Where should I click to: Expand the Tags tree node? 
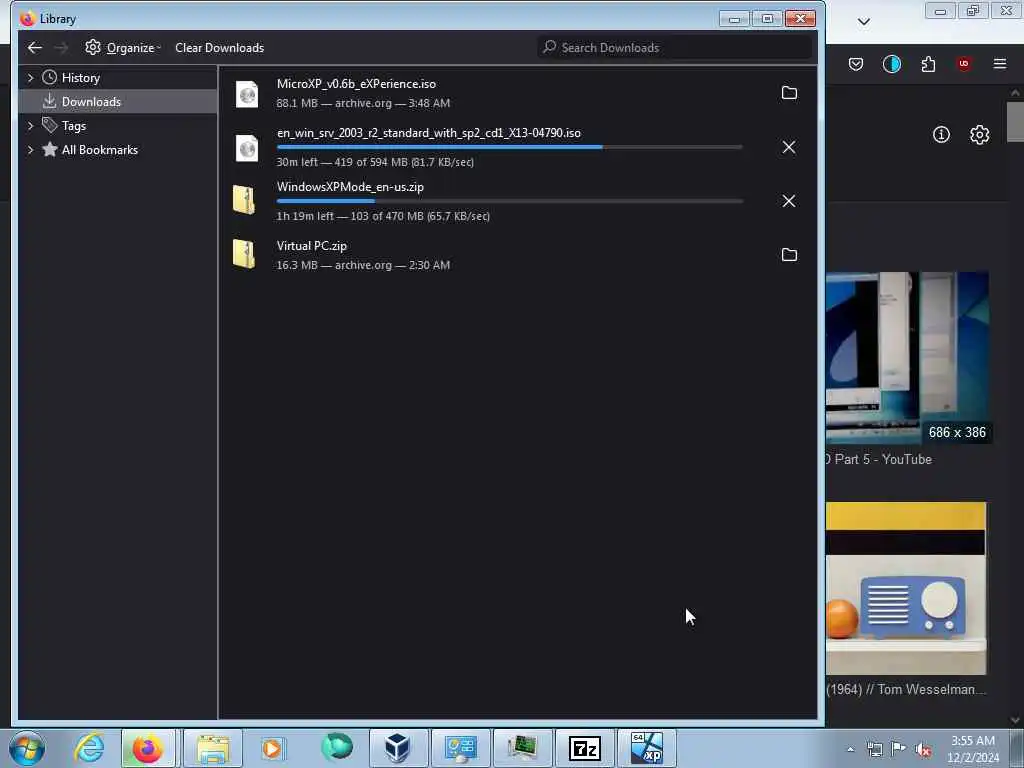pyautogui.click(x=30, y=125)
